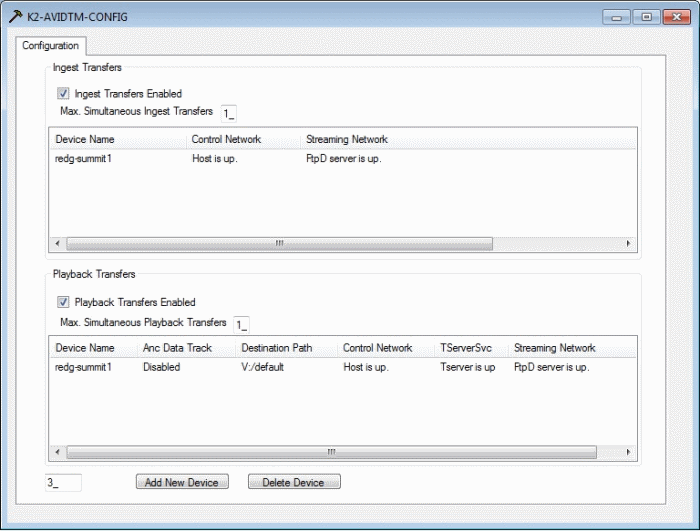Click the K2-AVIDTM-CONFIG hammer title icon
700x531 pixels.
coord(15,17)
